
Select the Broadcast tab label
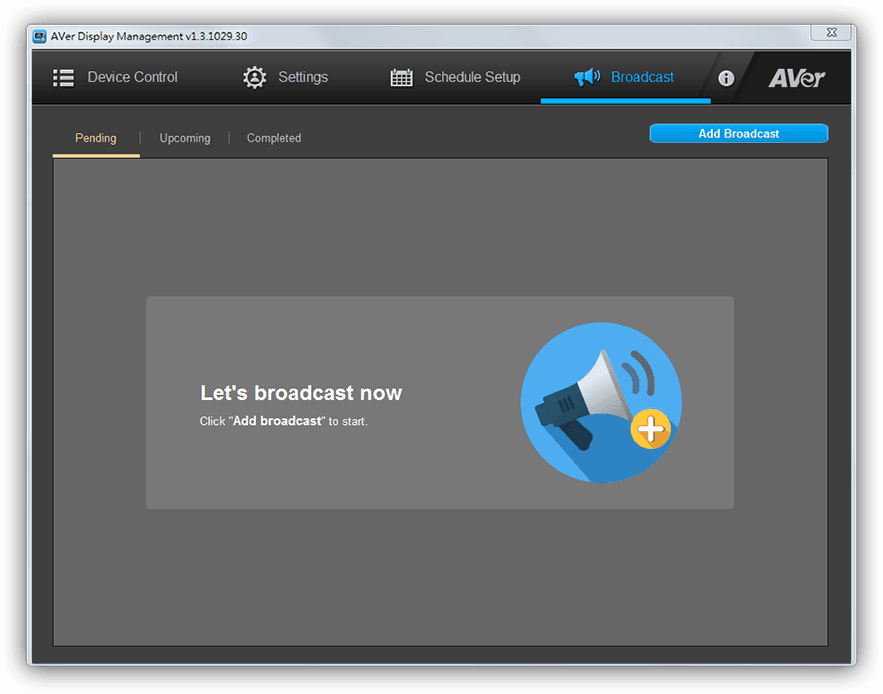tap(643, 77)
